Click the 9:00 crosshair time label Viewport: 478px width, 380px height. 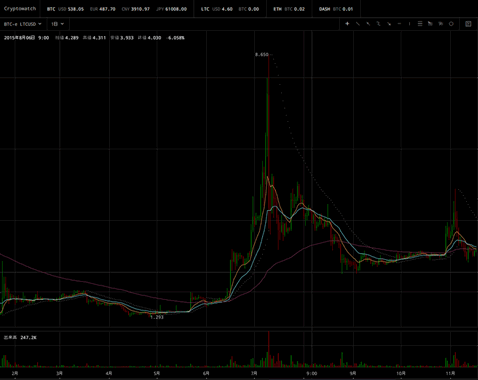[x=312, y=373]
